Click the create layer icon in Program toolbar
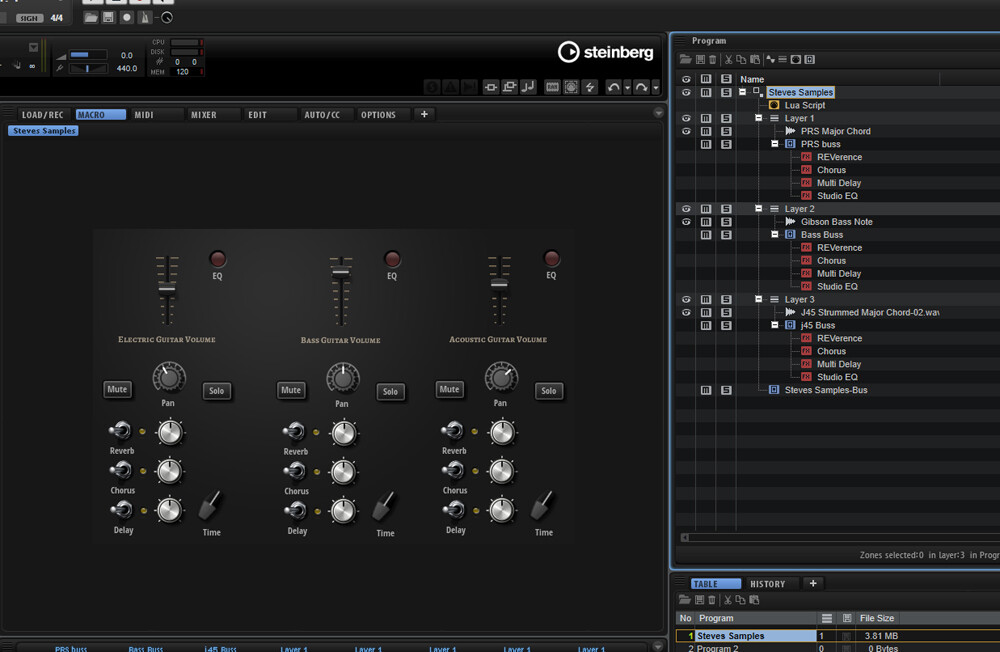This screenshot has height=652, width=1000. 783,59
